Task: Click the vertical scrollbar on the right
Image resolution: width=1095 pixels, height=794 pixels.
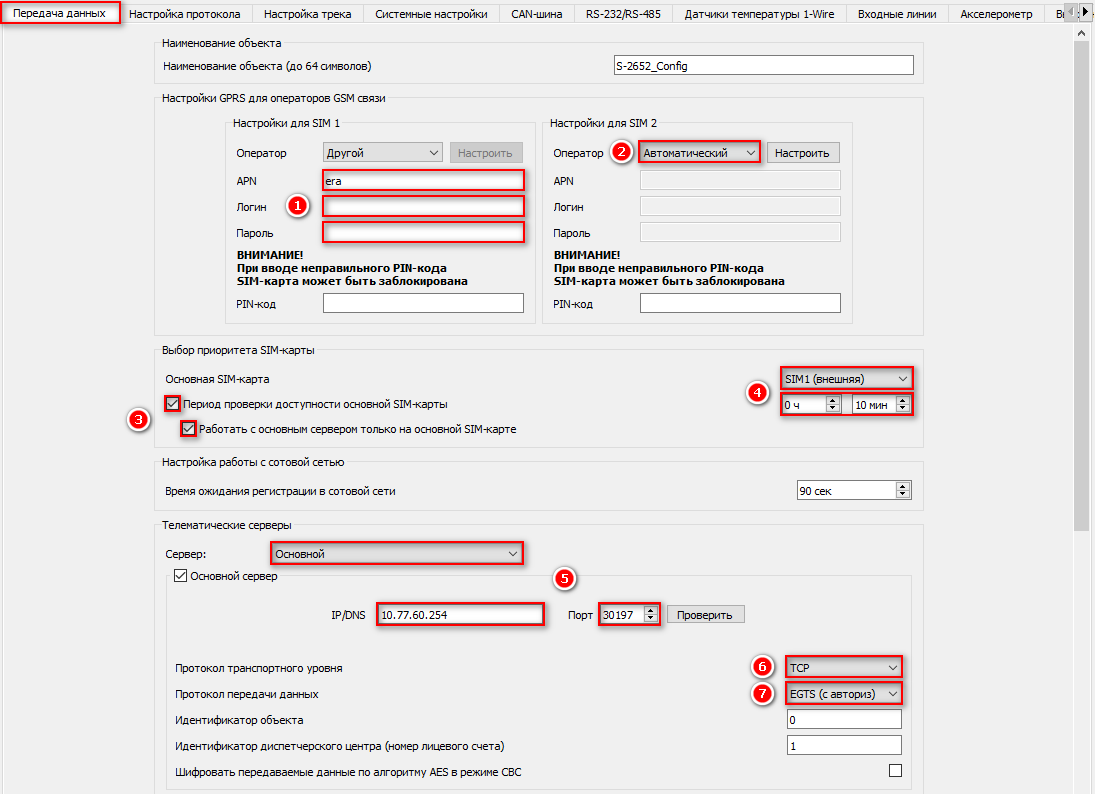Action: pyautogui.click(x=1082, y=300)
